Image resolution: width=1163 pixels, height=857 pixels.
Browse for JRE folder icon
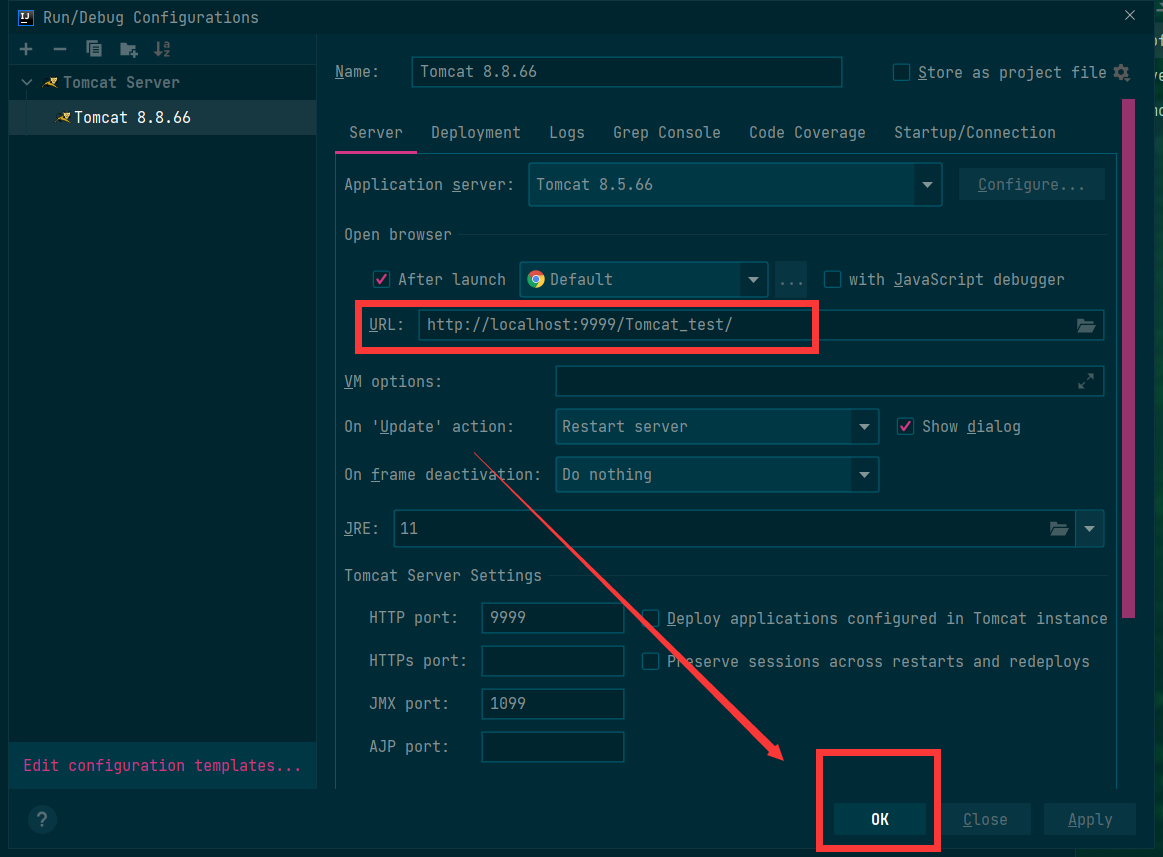1059,529
